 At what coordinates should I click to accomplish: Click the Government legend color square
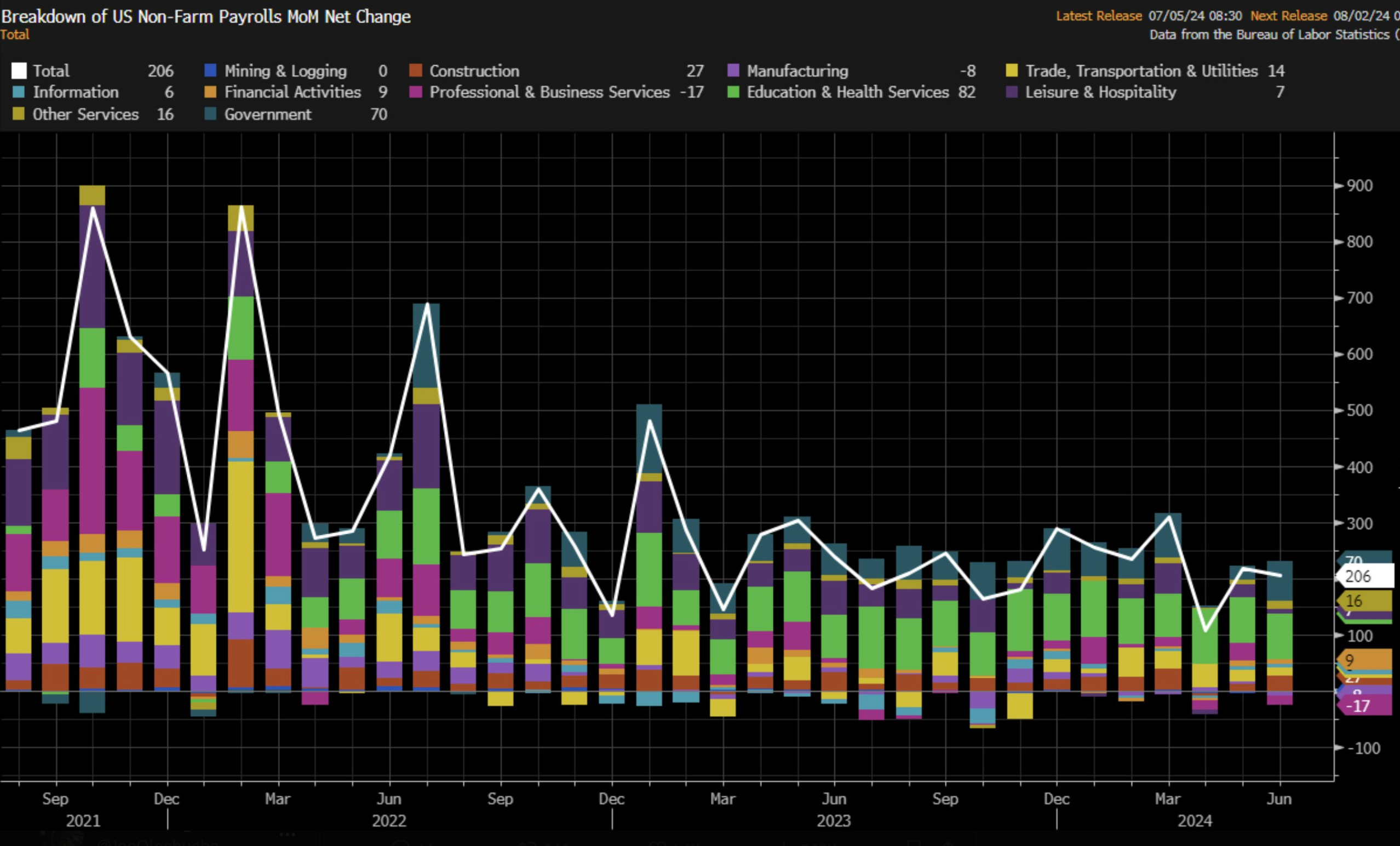pos(210,115)
